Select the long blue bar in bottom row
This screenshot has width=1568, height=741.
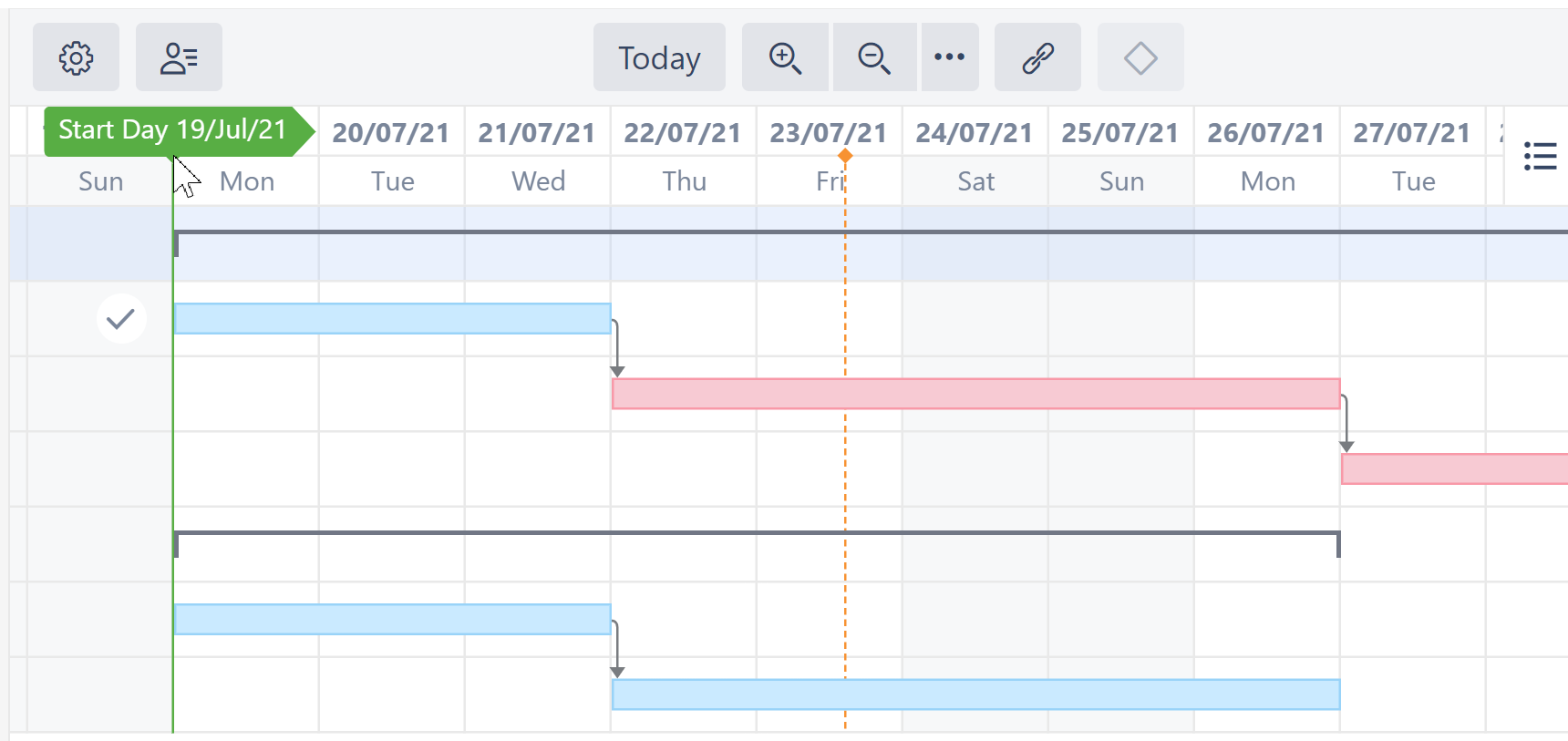[975, 694]
